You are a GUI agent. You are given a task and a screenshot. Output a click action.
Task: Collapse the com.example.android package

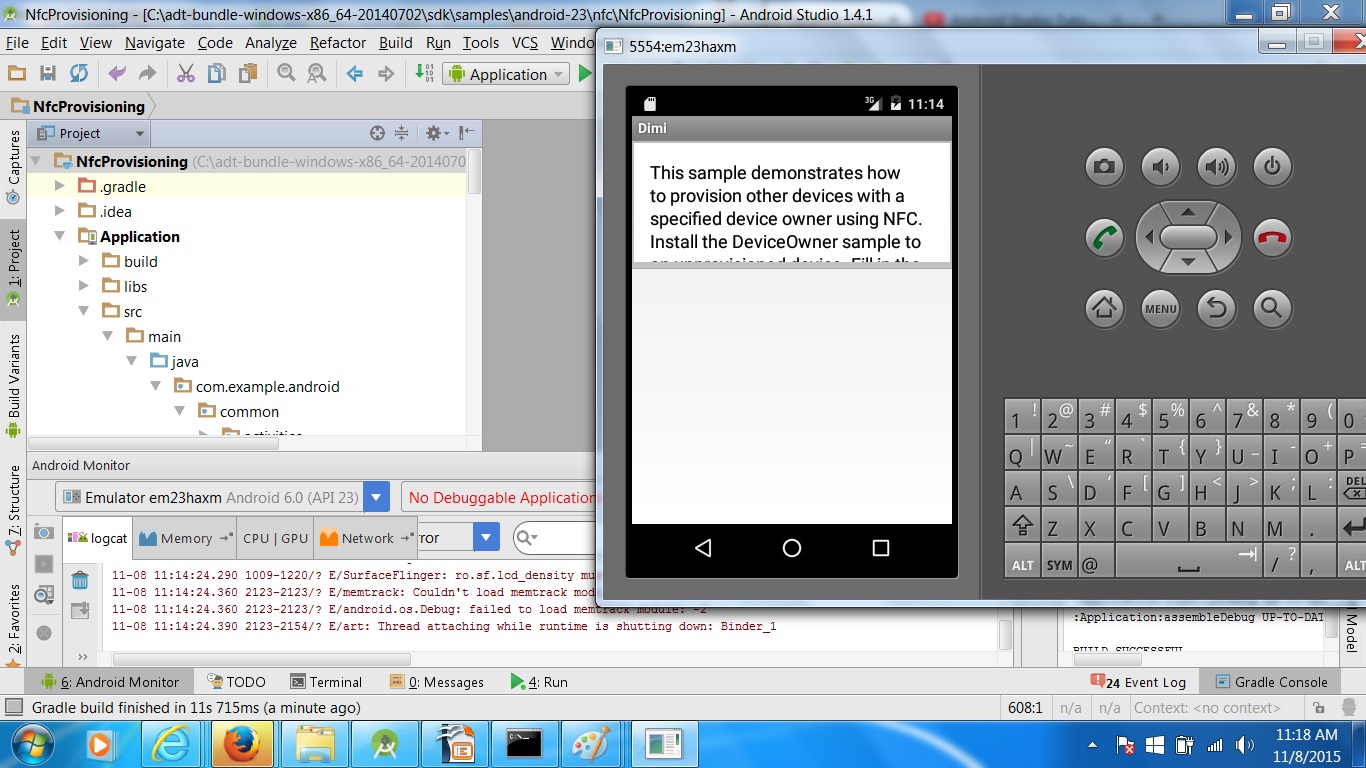[x=156, y=386]
